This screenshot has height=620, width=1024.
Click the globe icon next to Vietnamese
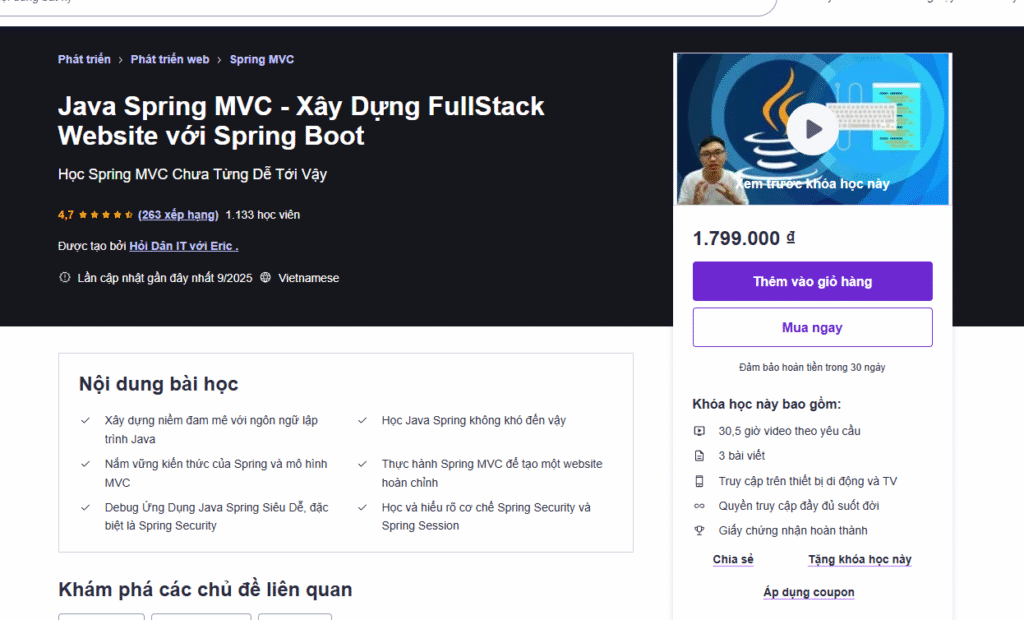(x=265, y=278)
